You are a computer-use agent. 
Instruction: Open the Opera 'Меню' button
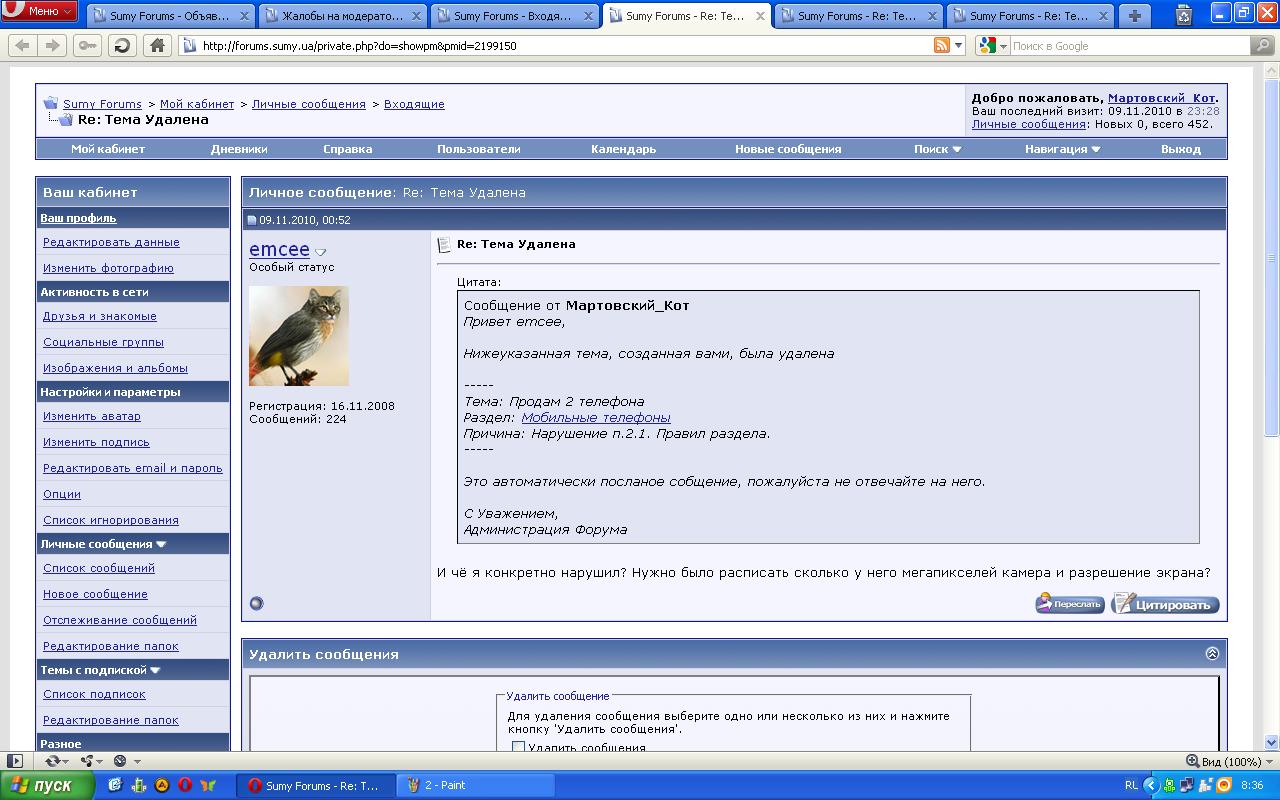(x=40, y=11)
